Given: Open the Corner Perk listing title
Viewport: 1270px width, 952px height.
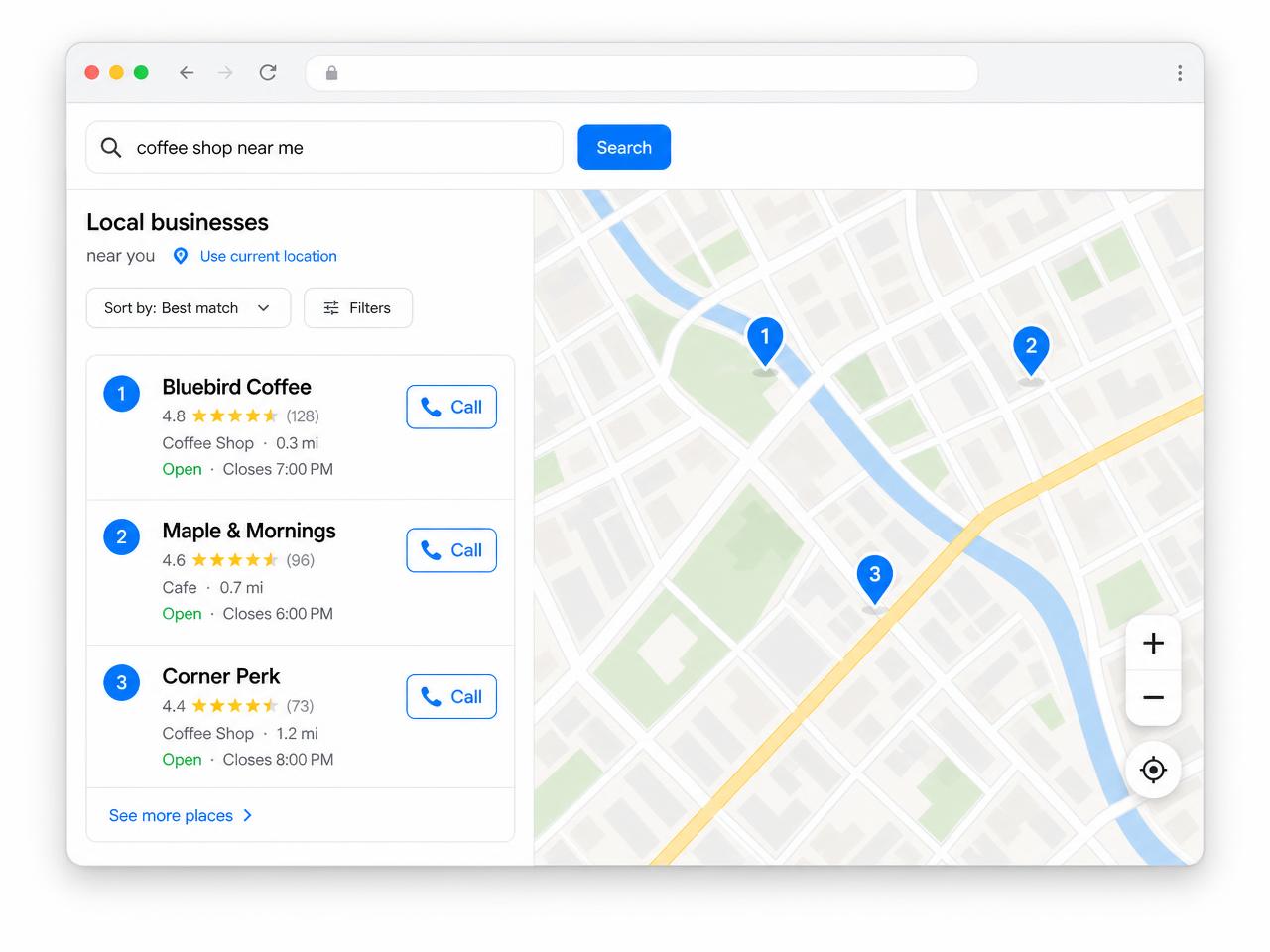Looking at the screenshot, I should [221, 676].
